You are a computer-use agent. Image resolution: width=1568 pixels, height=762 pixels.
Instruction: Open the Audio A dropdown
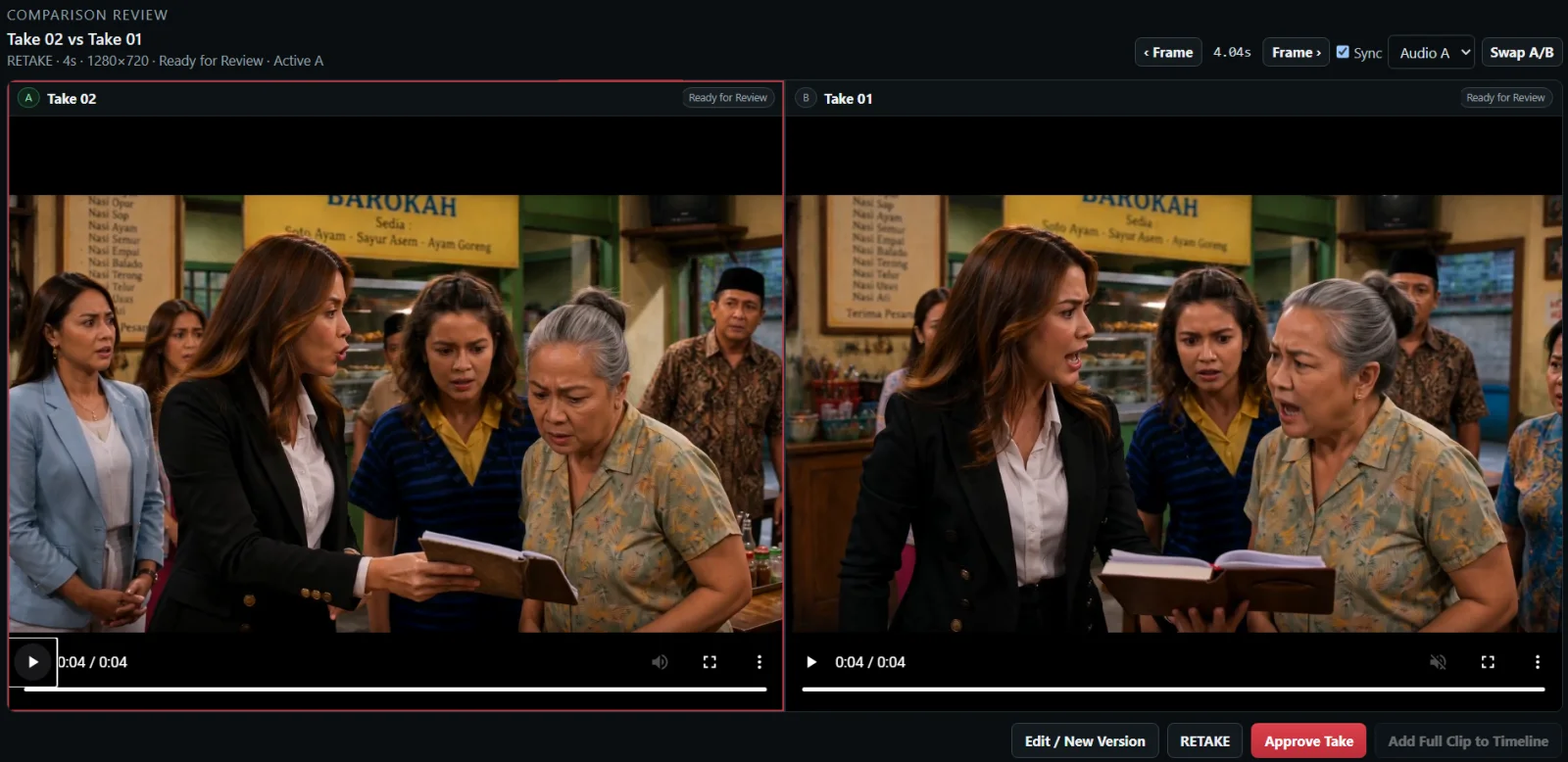1431,53
